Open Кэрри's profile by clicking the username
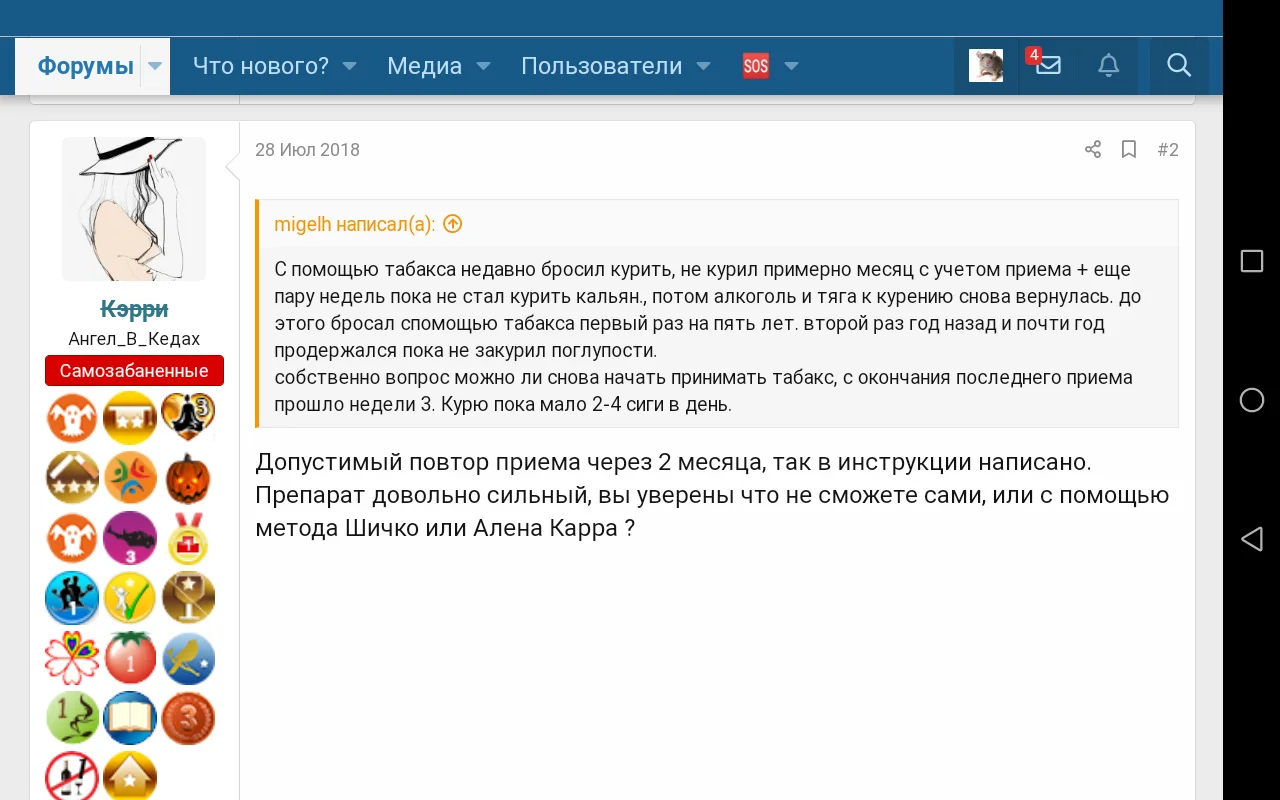Viewport: 1280px width, 800px height. point(134,308)
